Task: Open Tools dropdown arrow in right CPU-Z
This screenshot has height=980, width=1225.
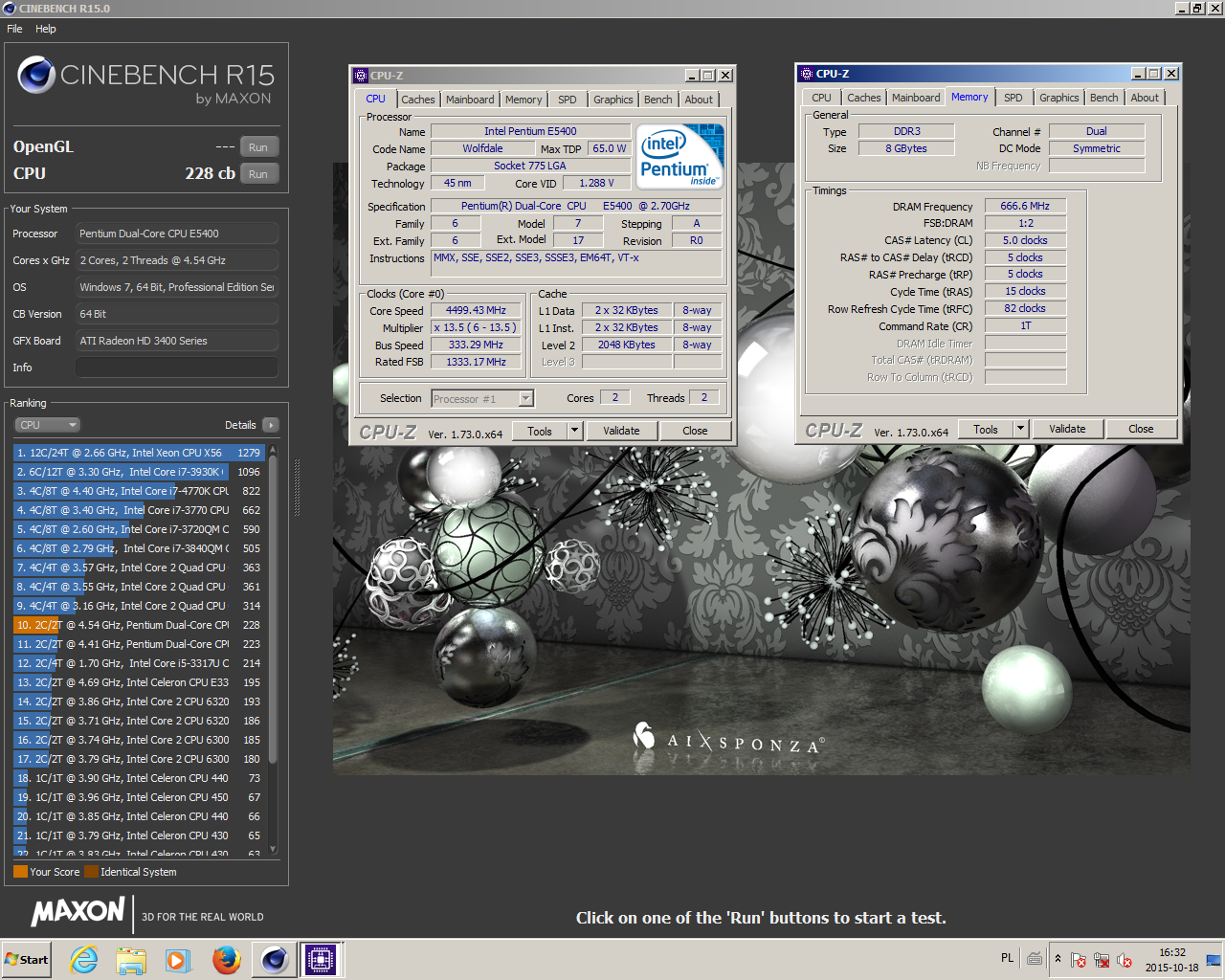Action: point(1021,430)
